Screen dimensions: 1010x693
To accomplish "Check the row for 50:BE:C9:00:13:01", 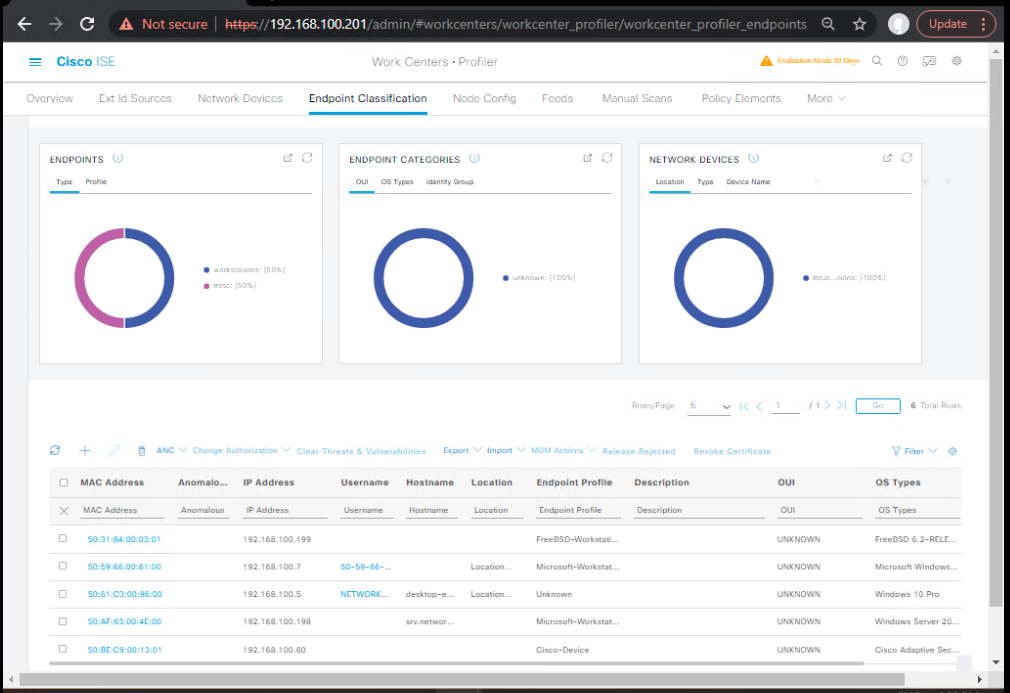I will point(62,649).
